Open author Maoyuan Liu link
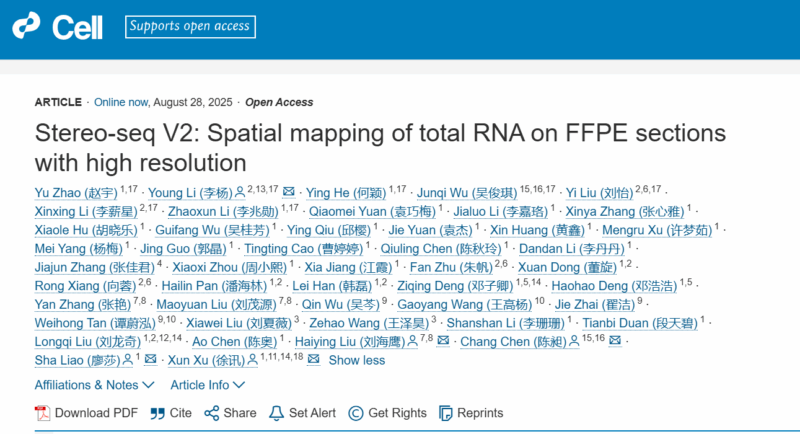Screen dimensions: 800x434 216,305
